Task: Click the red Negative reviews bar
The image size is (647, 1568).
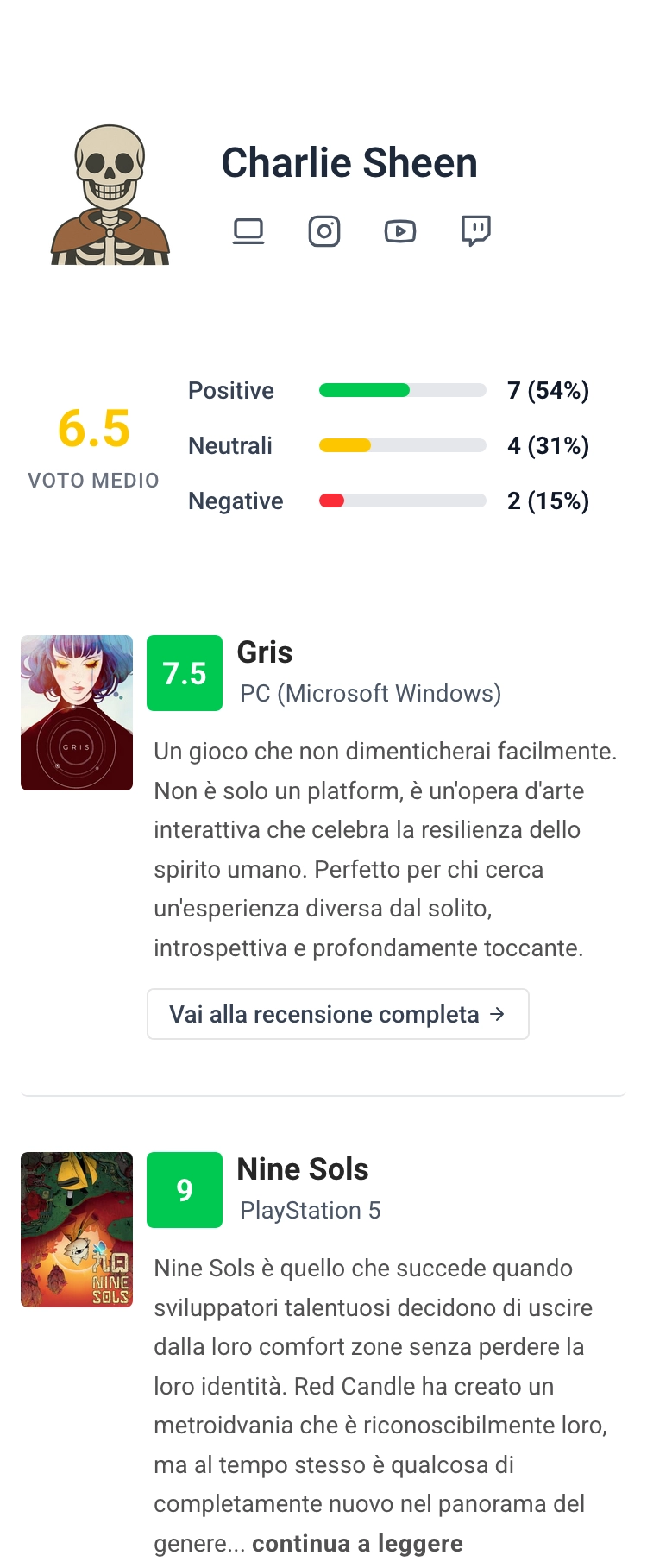Action: tap(332, 501)
